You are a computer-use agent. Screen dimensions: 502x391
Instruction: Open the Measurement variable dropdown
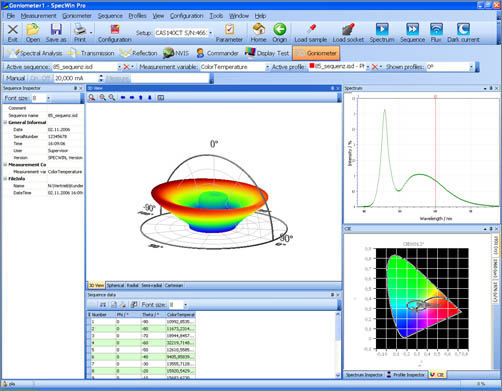pyautogui.click(x=267, y=67)
